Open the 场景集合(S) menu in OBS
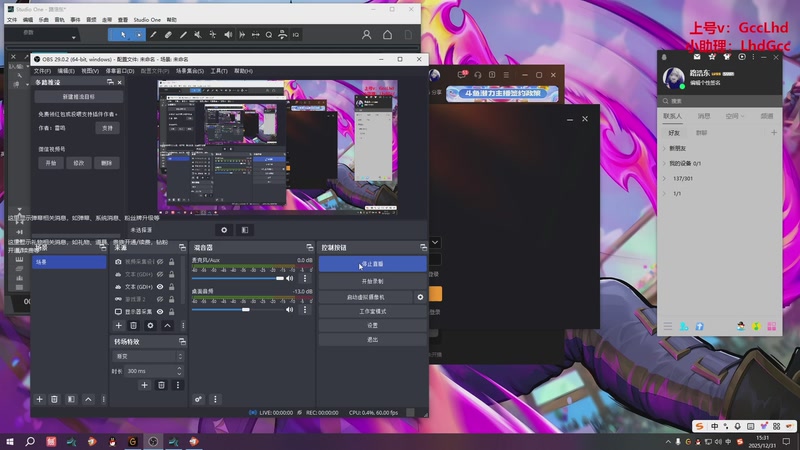 [x=190, y=71]
